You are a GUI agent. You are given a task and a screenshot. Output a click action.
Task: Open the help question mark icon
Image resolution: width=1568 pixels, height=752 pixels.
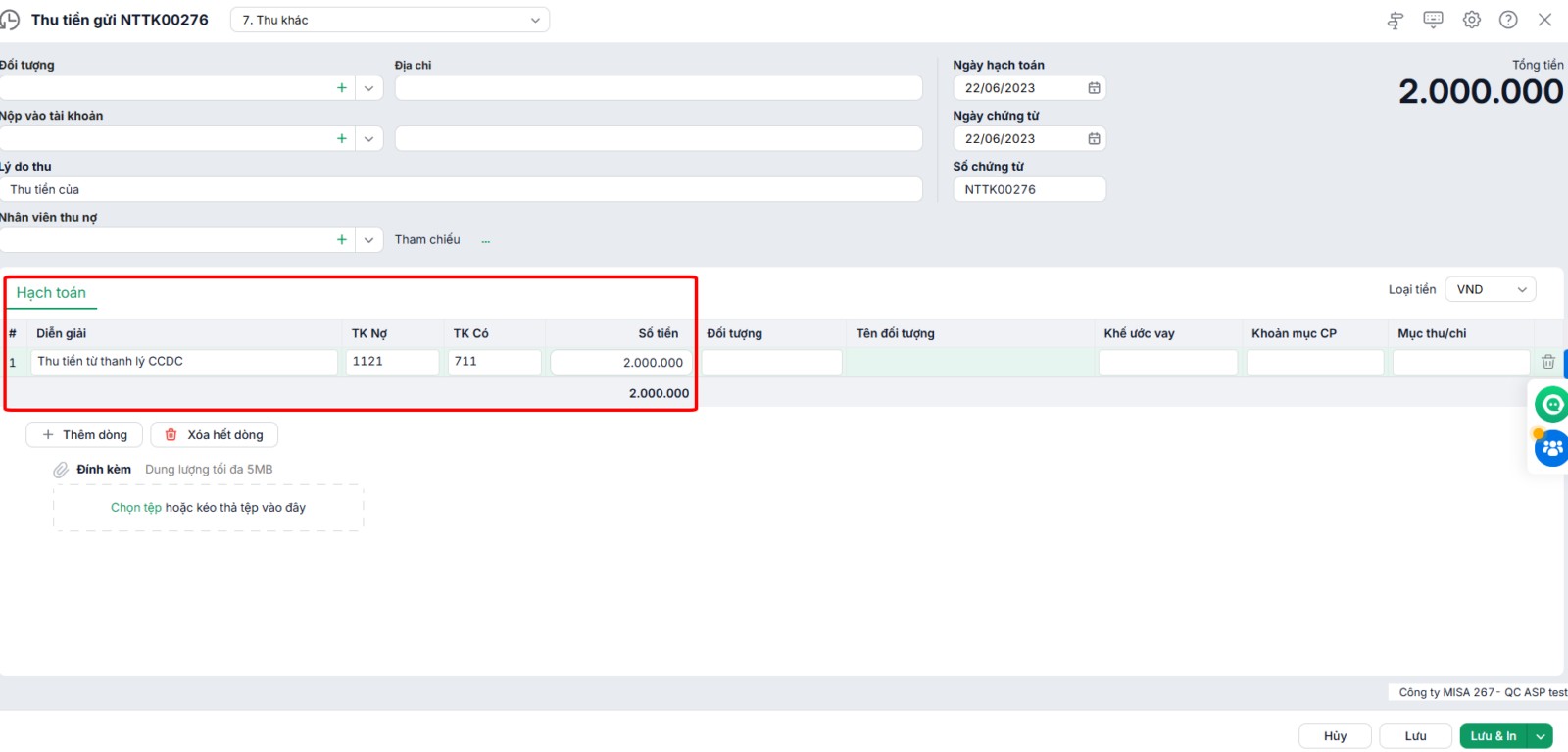tap(1509, 20)
